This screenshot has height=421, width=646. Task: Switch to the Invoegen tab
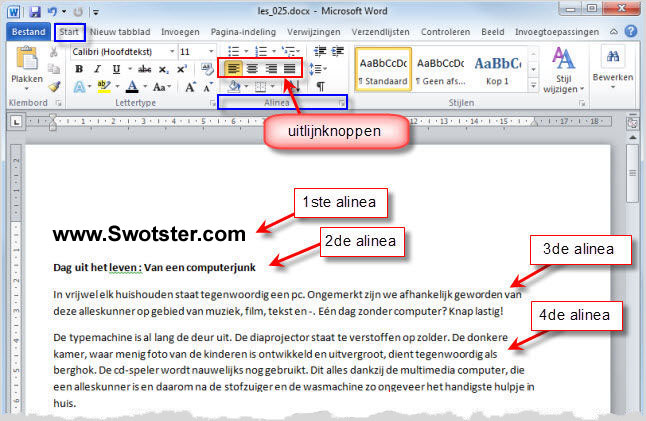[x=180, y=32]
